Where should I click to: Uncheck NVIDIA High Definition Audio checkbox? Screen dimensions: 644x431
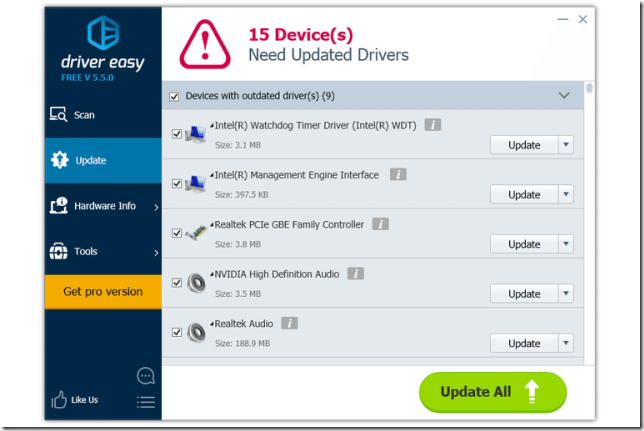[x=177, y=283]
